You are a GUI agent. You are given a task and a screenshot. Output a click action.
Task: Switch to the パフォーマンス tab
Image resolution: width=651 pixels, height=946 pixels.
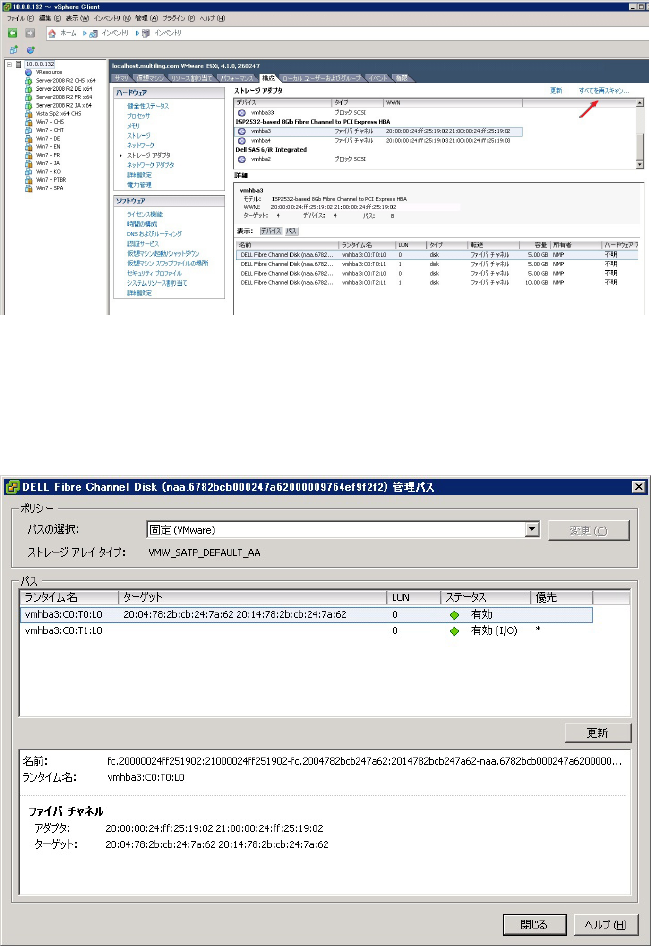(x=238, y=78)
